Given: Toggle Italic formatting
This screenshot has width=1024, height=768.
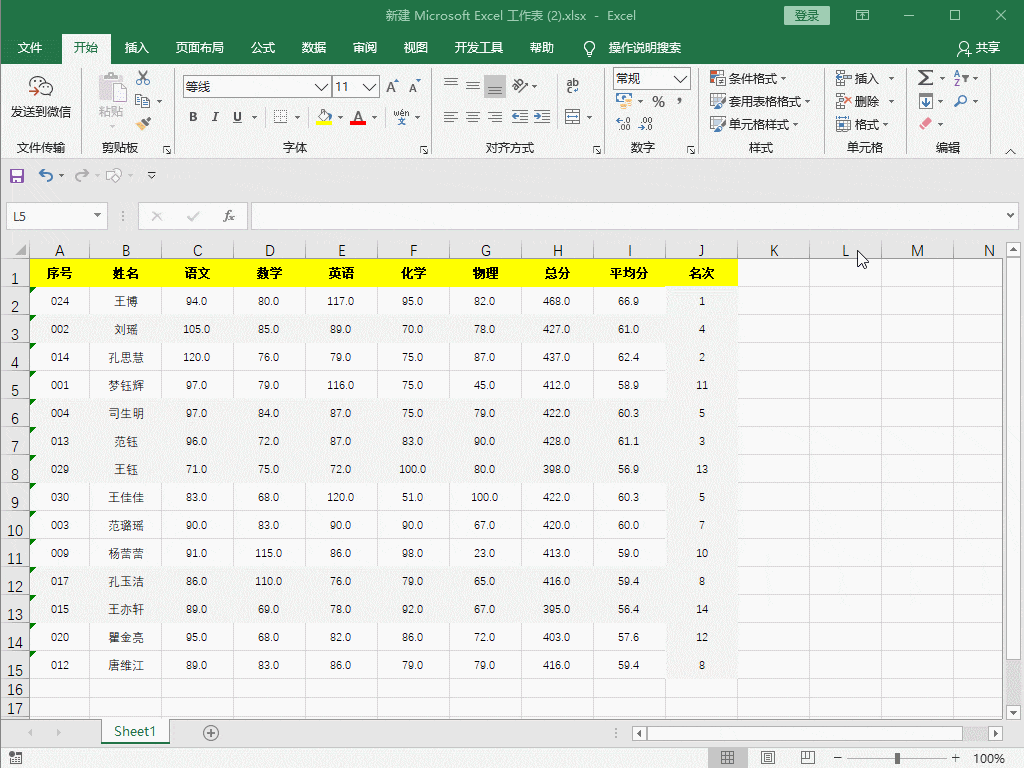Looking at the screenshot, I should 215,117.
